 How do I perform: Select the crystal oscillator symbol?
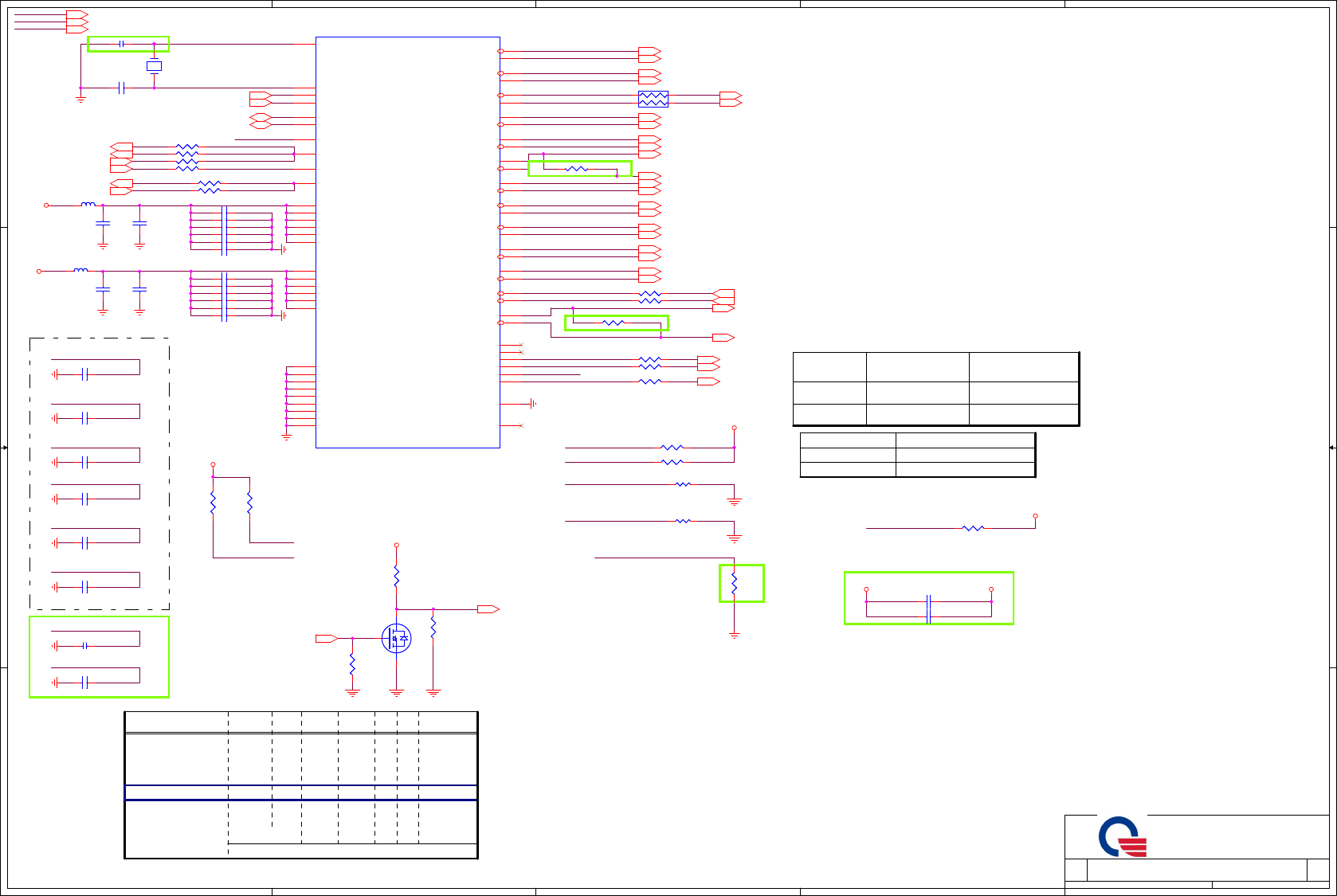tap(154, 66)
